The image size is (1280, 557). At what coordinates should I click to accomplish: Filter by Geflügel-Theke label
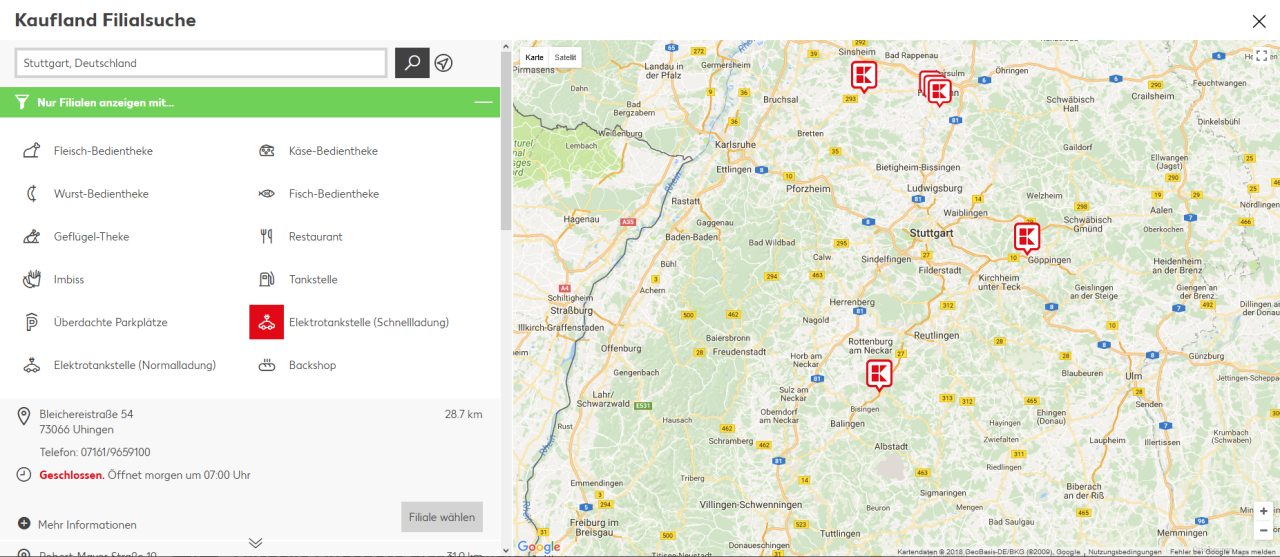91,237
